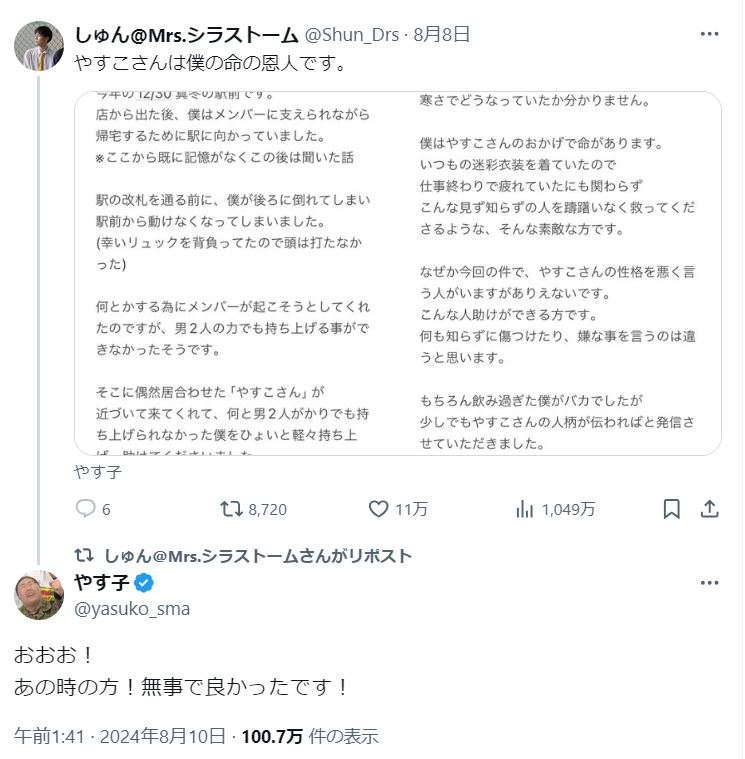This screenshot has height=759, width=745.
Task: Click the reply speech bubble icon
Action: 86,509
